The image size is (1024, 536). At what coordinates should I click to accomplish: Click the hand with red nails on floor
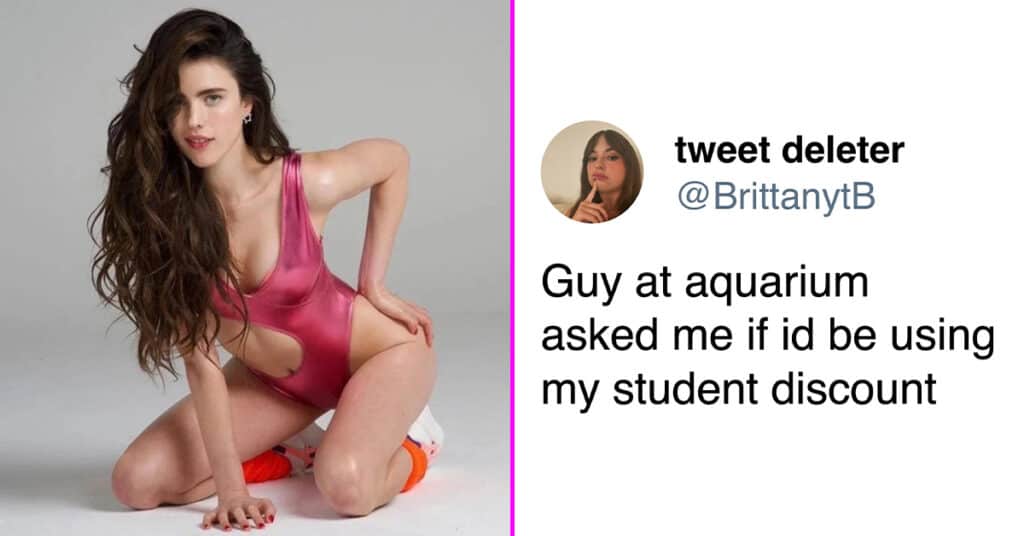[x=239, y=511]
